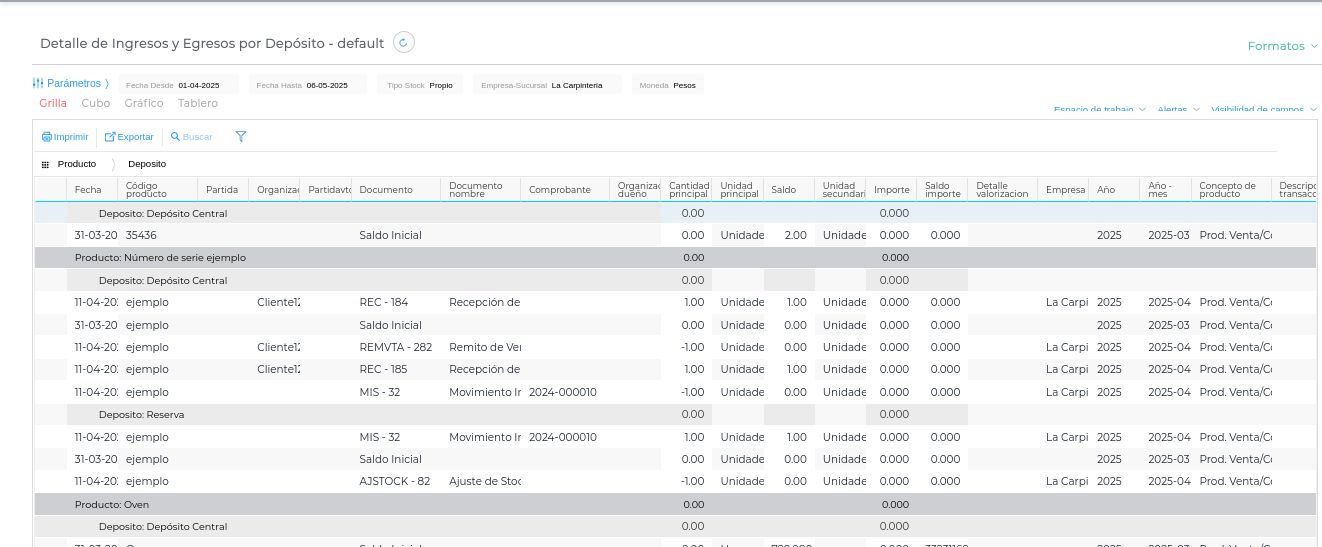The width and height of the screenshot is (1322, 547).
Task: Switch to the Gráfico tab
Action: coord(144,103)
